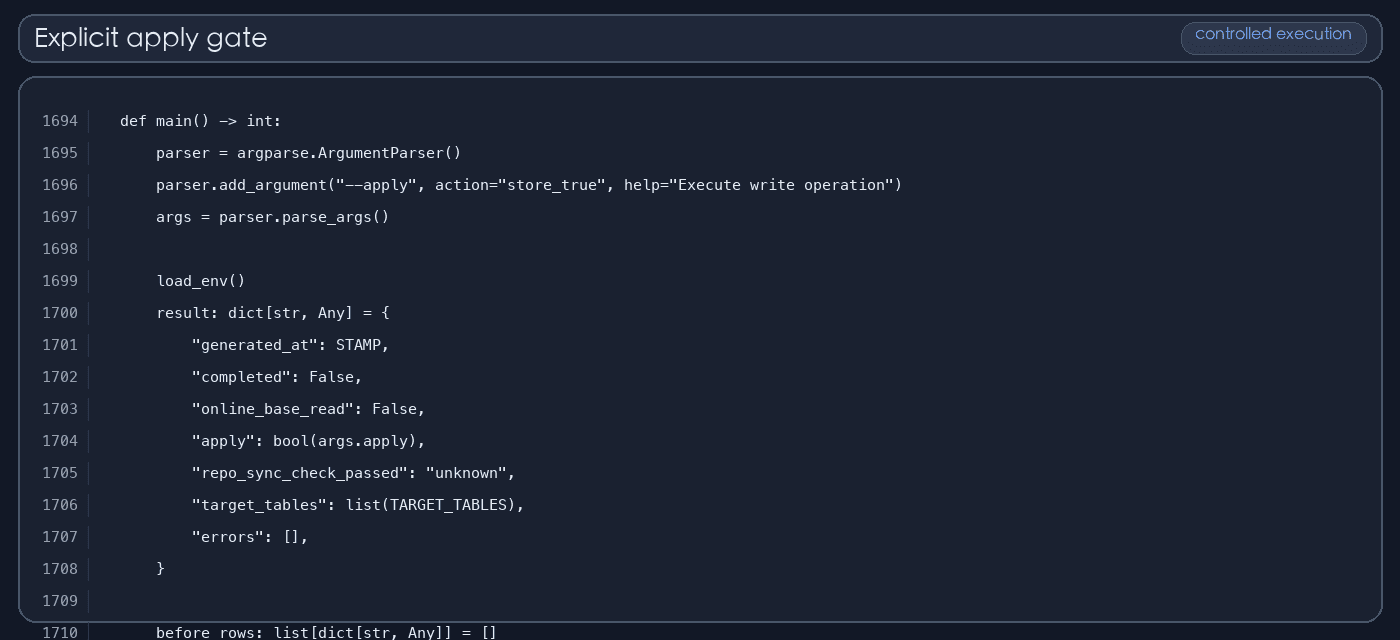Click the "repo_sync_check_passed" key
The width and height of the screenshot is (1400, 640).
pyautogui.click(x=300, y=473)
